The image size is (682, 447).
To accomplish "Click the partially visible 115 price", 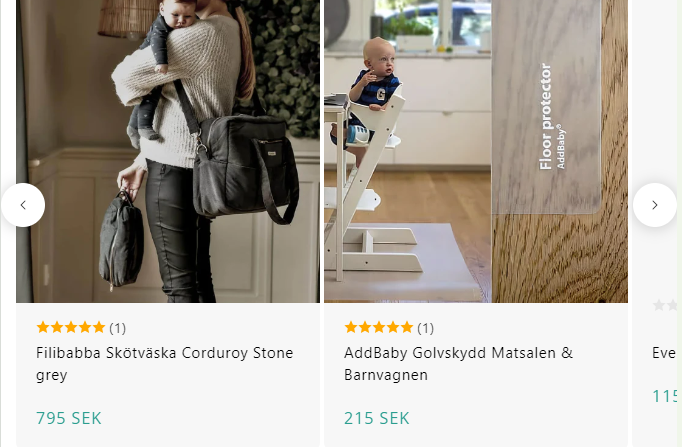I will point(665,396).
